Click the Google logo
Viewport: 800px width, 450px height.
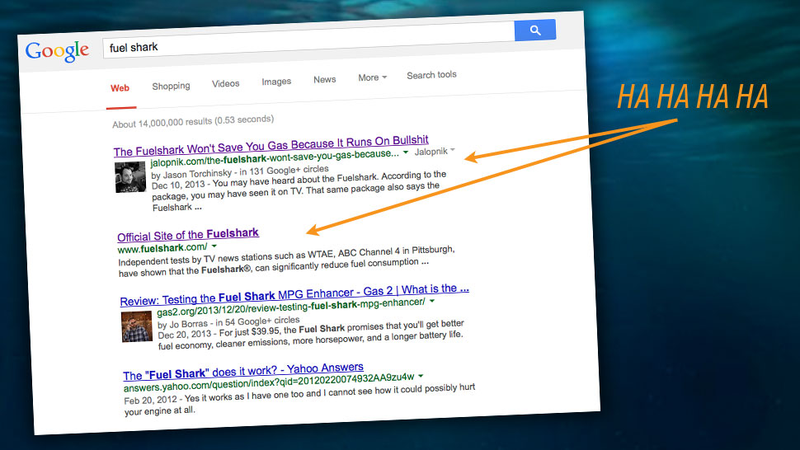pyautogui.click(x=57, y=51)
